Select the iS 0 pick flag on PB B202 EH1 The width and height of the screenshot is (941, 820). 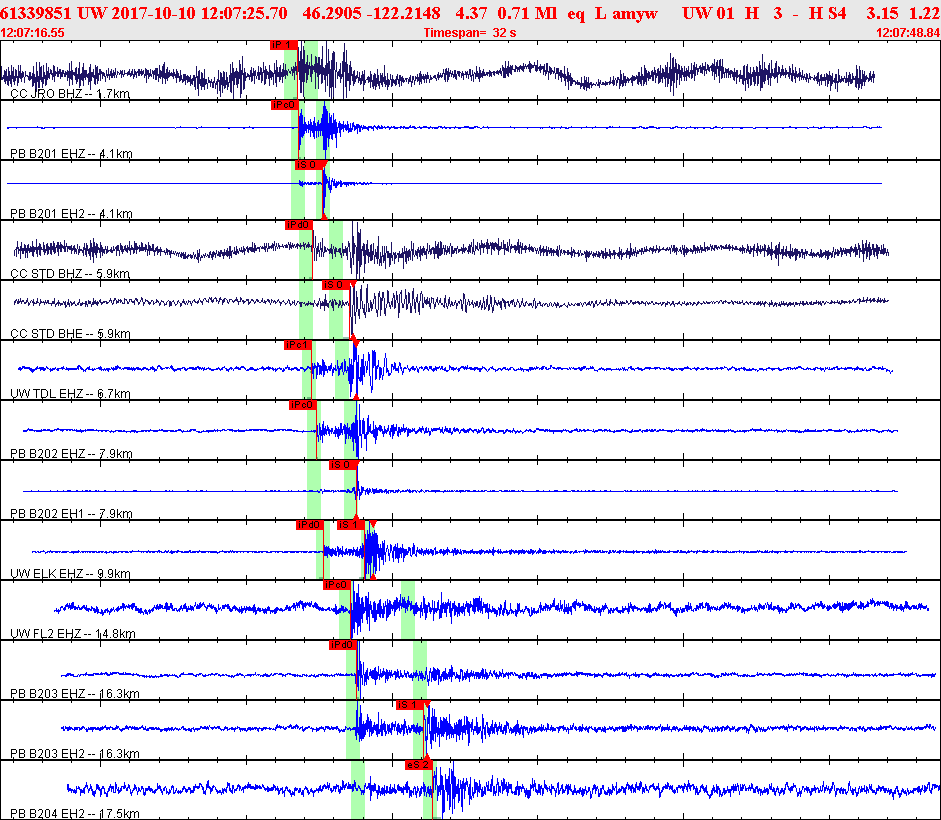pos(343,465)
